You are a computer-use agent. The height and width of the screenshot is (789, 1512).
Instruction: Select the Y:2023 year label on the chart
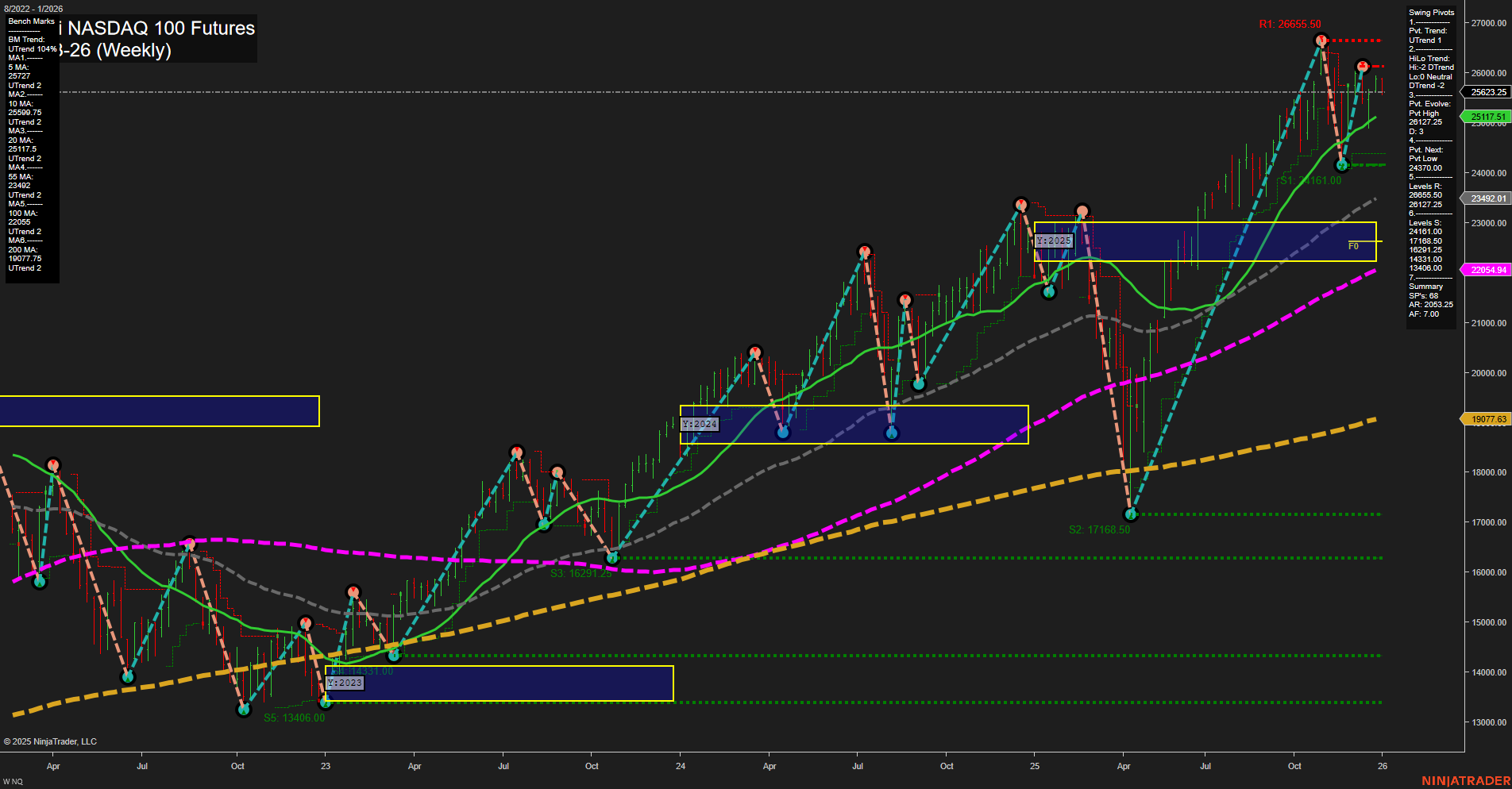[x=345, y=683]
